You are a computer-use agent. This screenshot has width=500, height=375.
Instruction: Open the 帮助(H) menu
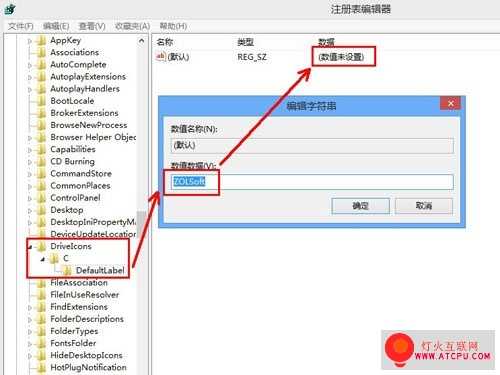tap(173, 26)
